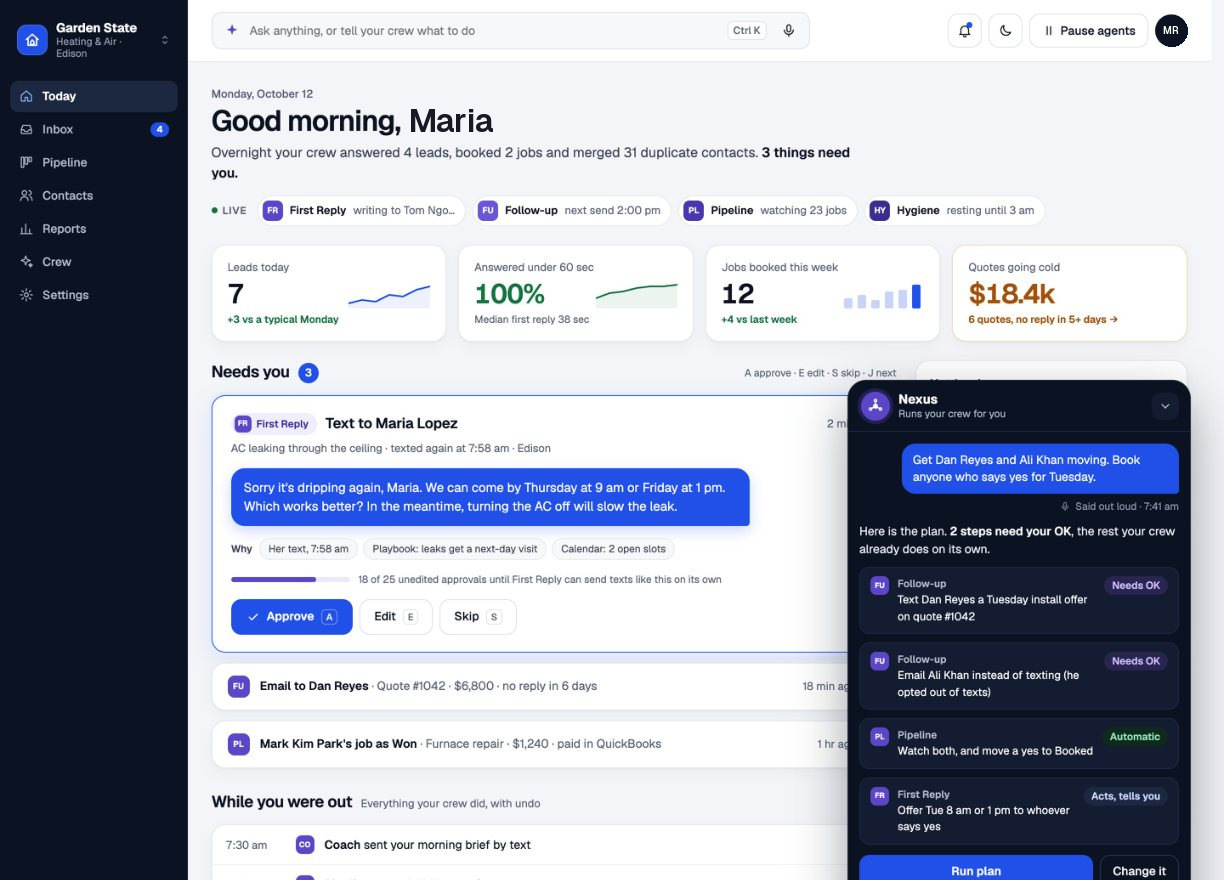Click the FR badge on First Reply status chip
The height and width of the screenshot is (880, 1224).
272,211
